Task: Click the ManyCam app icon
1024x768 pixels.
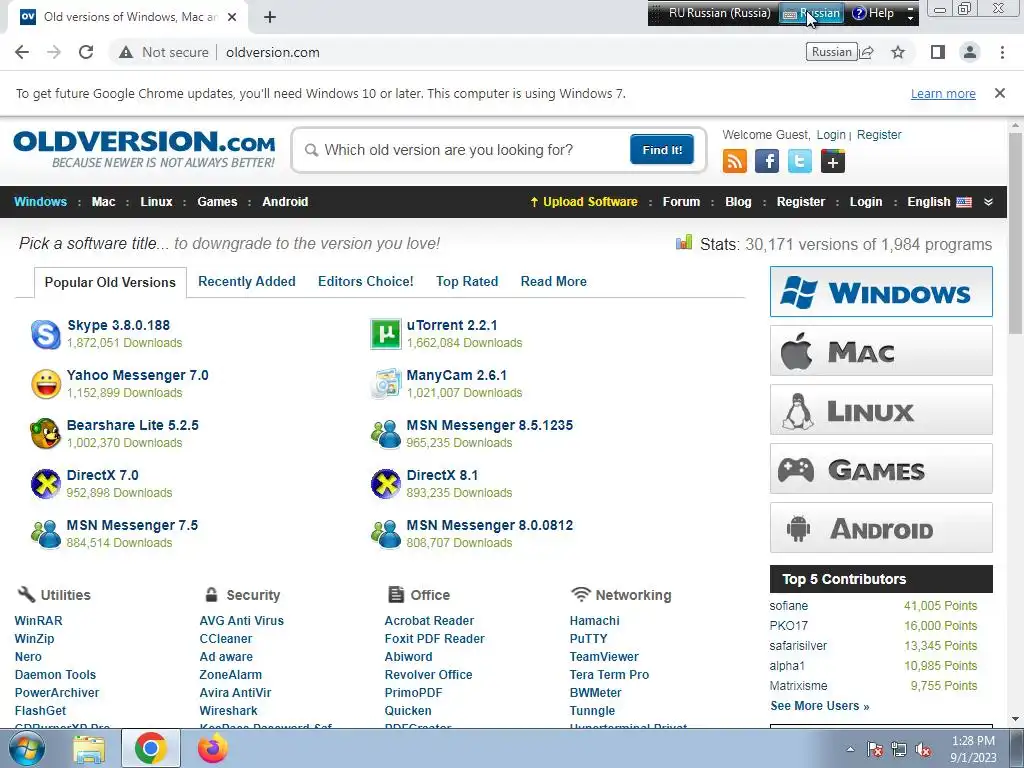Action: click(x=385, y=384)
